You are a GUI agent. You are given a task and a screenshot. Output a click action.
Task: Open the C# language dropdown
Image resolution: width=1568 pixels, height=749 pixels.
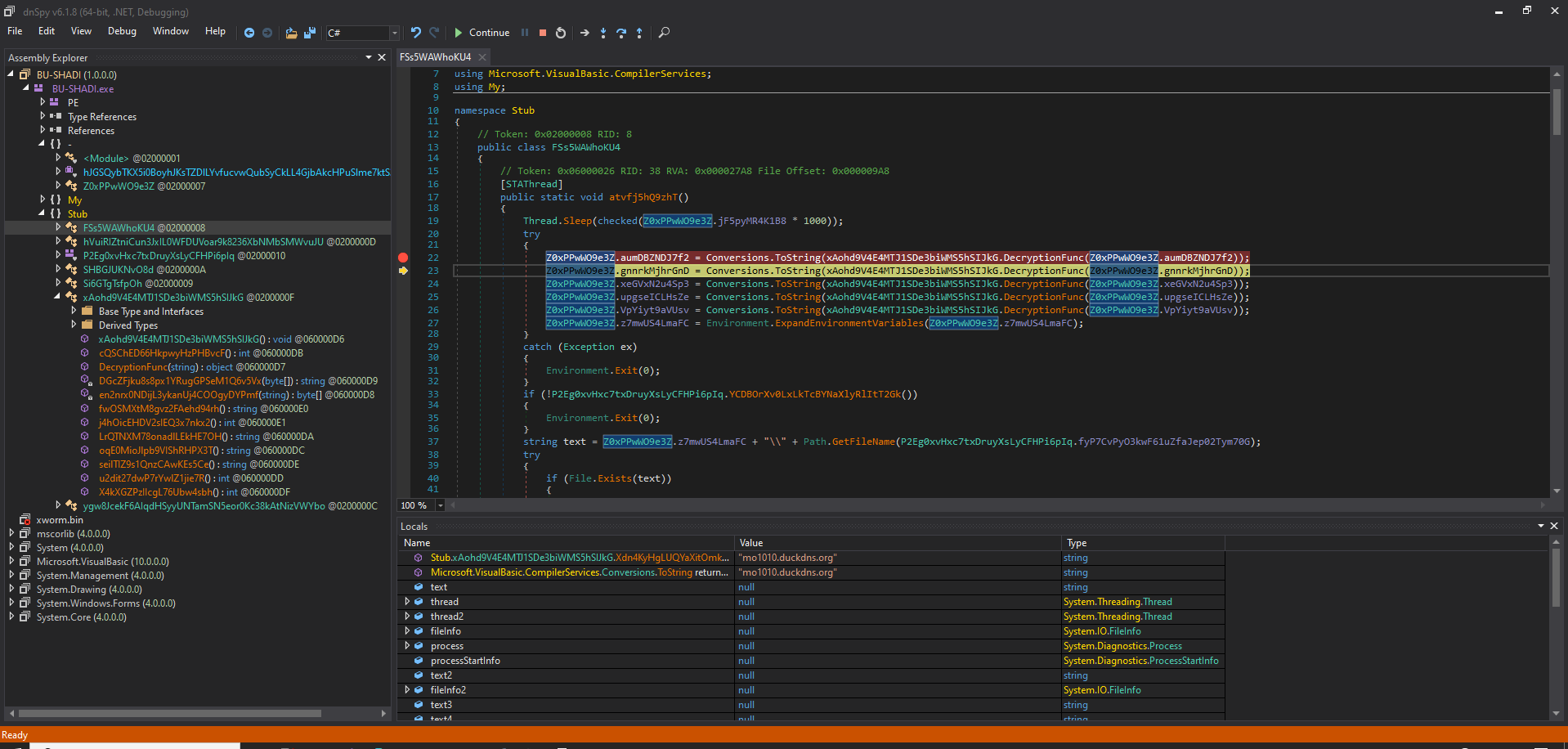394,33
